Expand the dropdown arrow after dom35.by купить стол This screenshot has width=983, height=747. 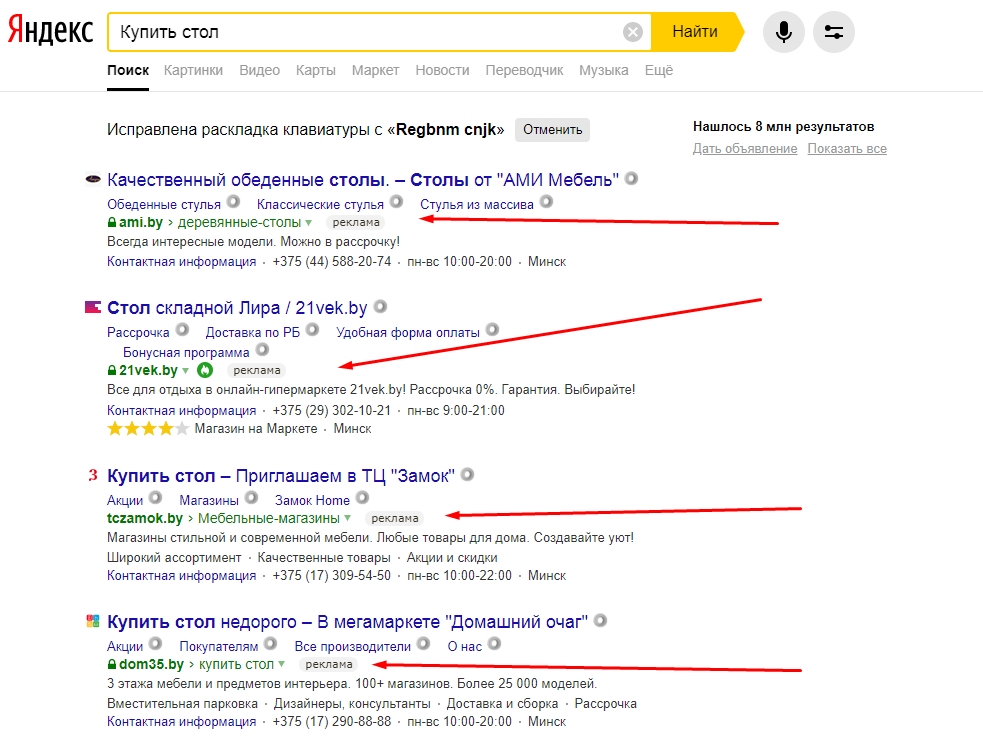click(x=281, y=664)
